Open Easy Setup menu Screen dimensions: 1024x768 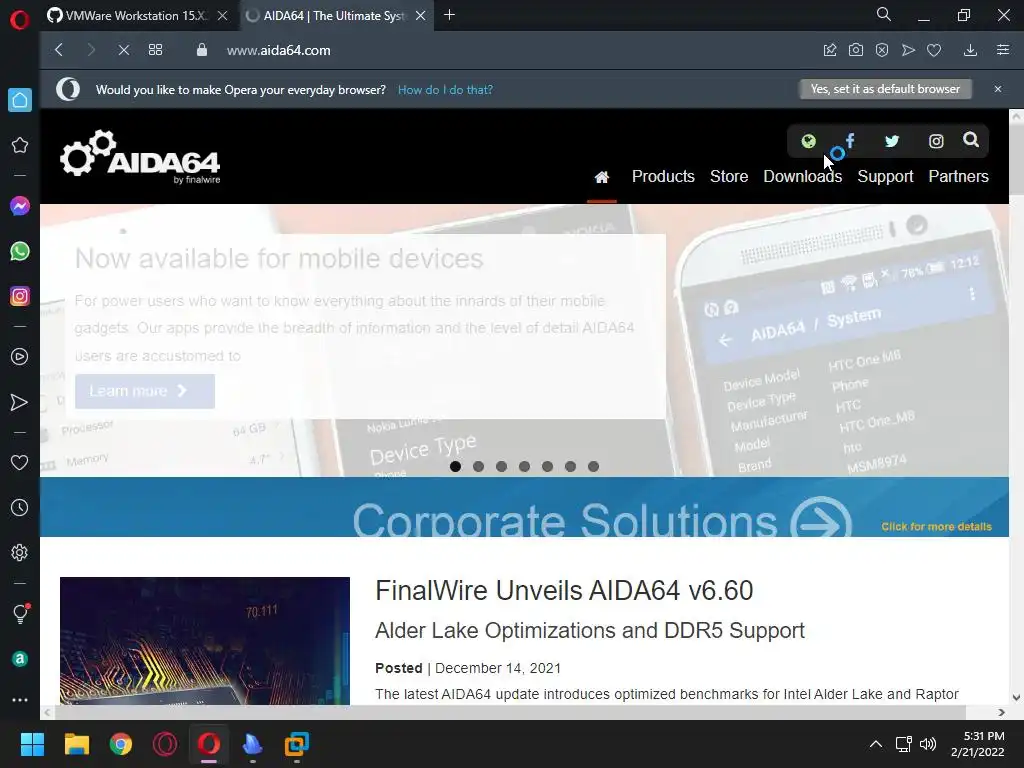click(x=1003, y=50)
